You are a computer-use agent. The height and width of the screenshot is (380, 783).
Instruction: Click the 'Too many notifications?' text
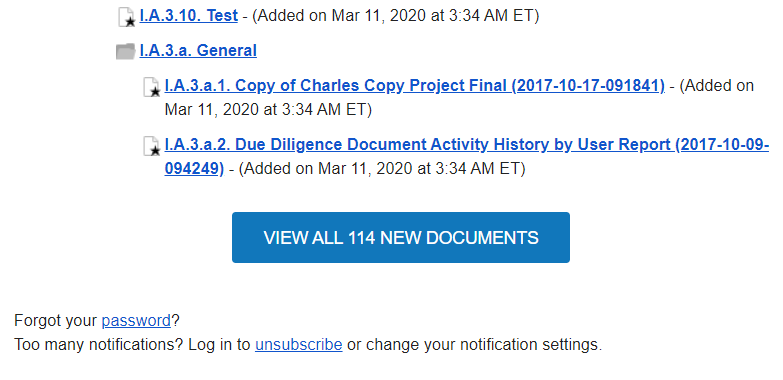pos(99,345)
